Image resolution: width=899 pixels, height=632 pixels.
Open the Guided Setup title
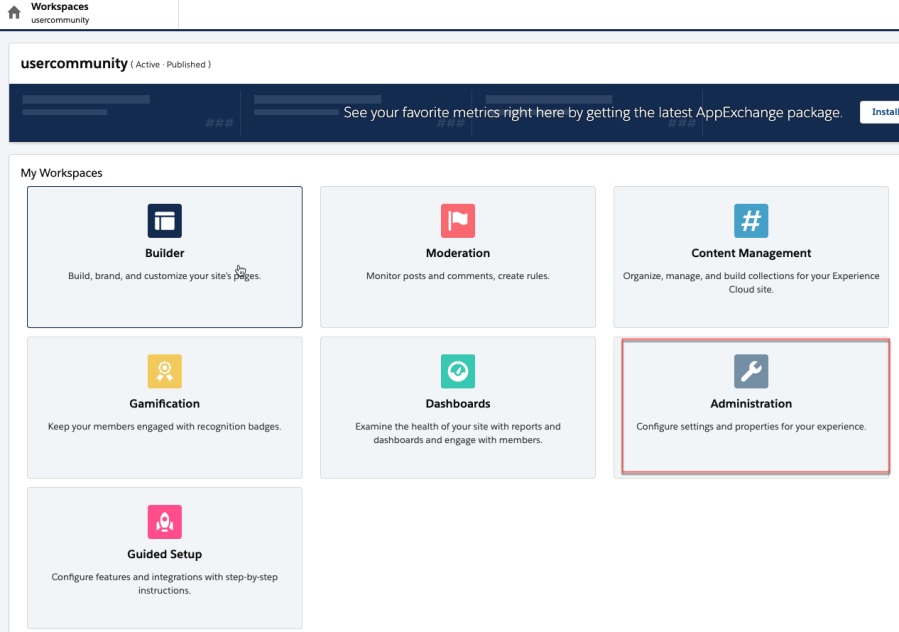(165, 554)
